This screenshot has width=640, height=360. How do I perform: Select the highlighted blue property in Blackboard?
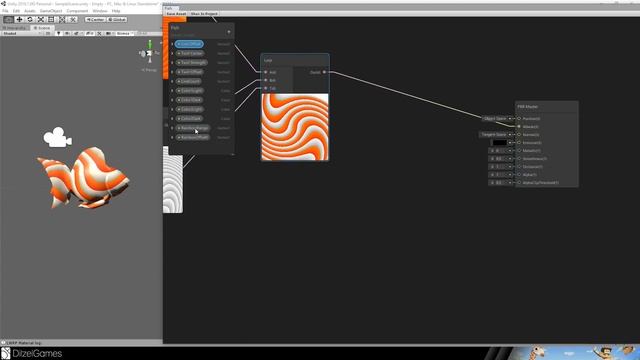[189, 44]
